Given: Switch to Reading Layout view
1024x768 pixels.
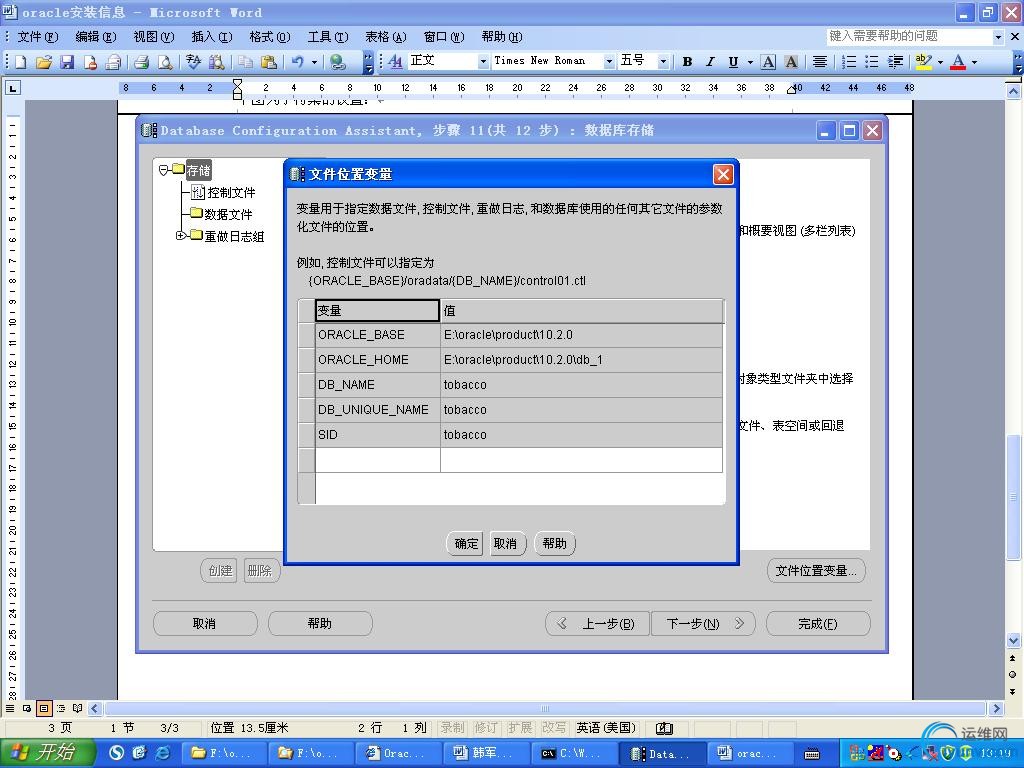Looking at the screenshot, I should [x=78, y=708].
